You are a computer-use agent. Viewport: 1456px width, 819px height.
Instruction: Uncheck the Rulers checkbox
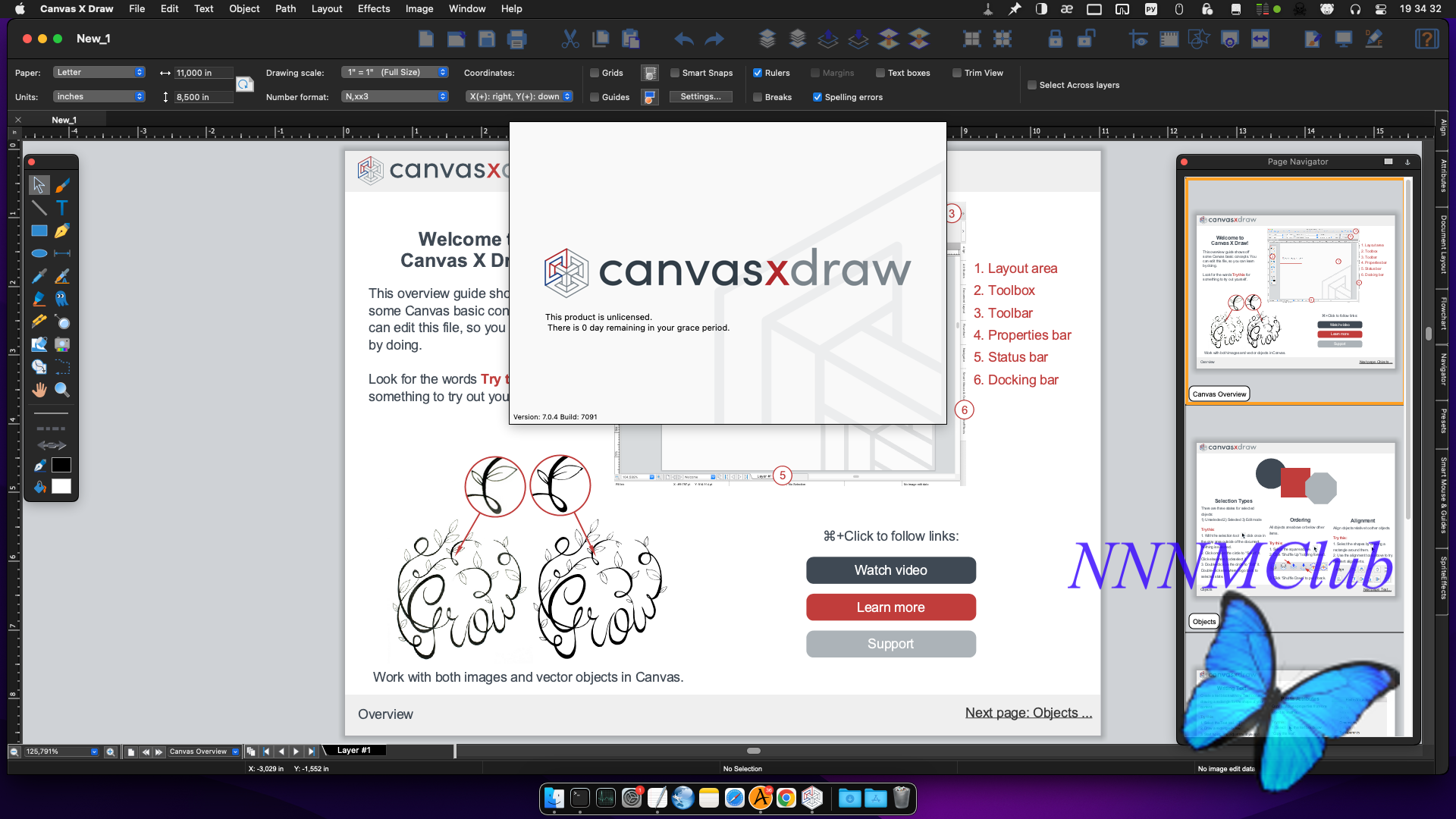[x=758, y=73]
